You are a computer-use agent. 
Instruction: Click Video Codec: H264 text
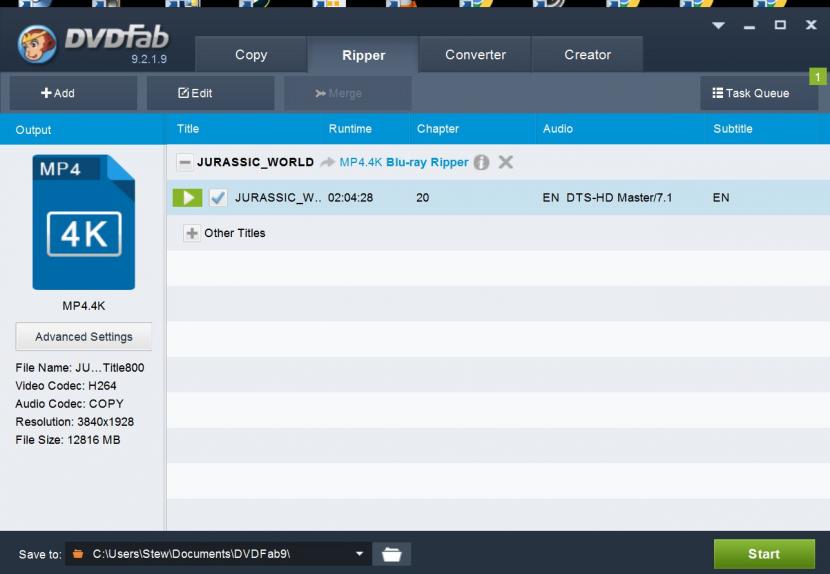66,385
